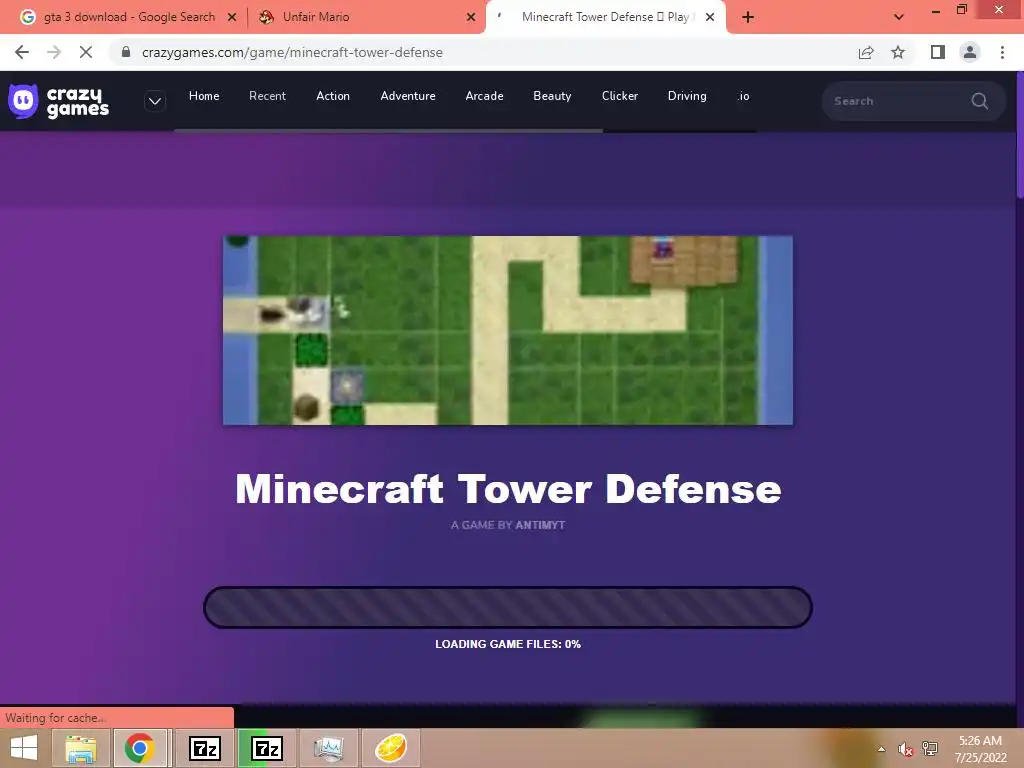Browse the Adventure category
This screenshot has width=1024, height=768.
click(408, 96)
